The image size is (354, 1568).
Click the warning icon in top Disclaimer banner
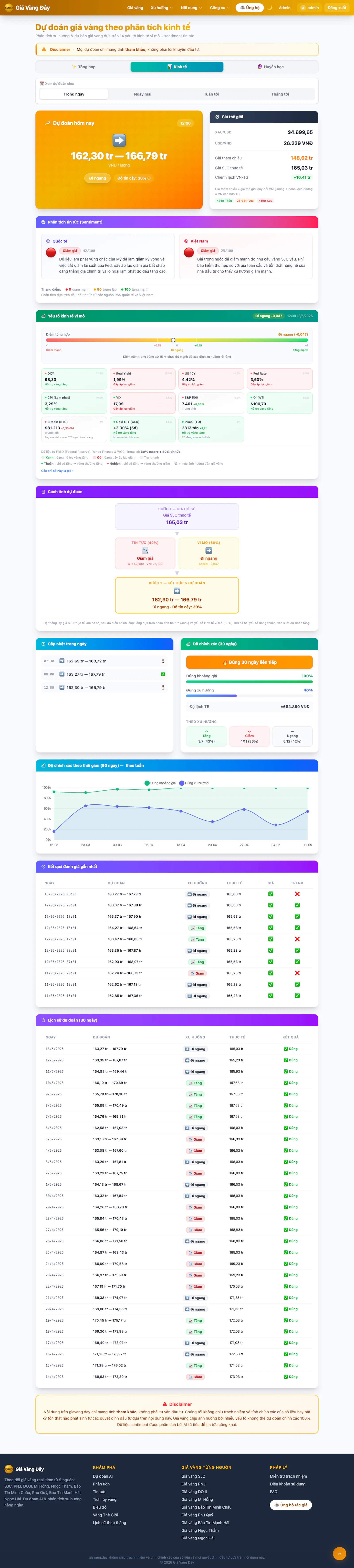(44, 49)
